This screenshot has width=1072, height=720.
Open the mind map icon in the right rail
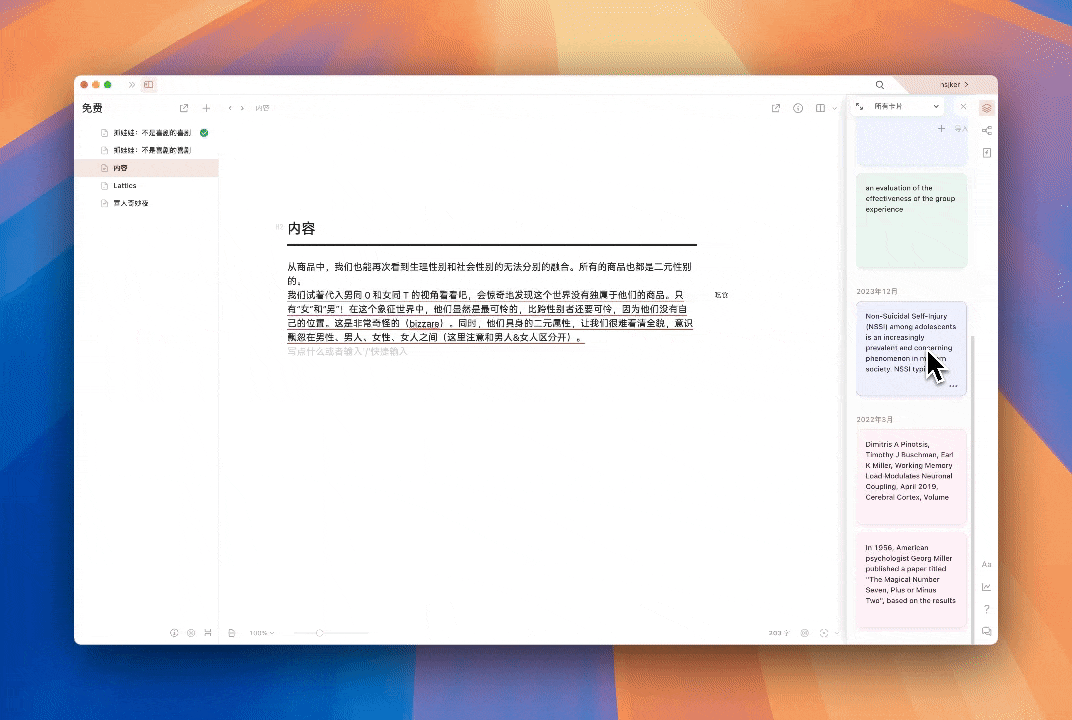[x=987, y=131]
